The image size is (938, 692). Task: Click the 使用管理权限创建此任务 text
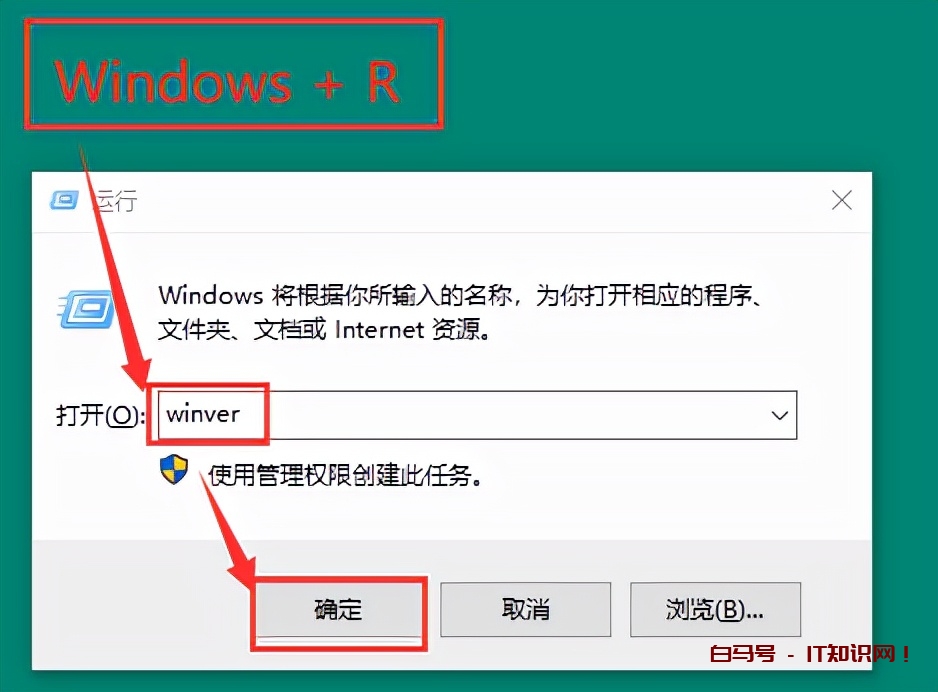(345, 475)
